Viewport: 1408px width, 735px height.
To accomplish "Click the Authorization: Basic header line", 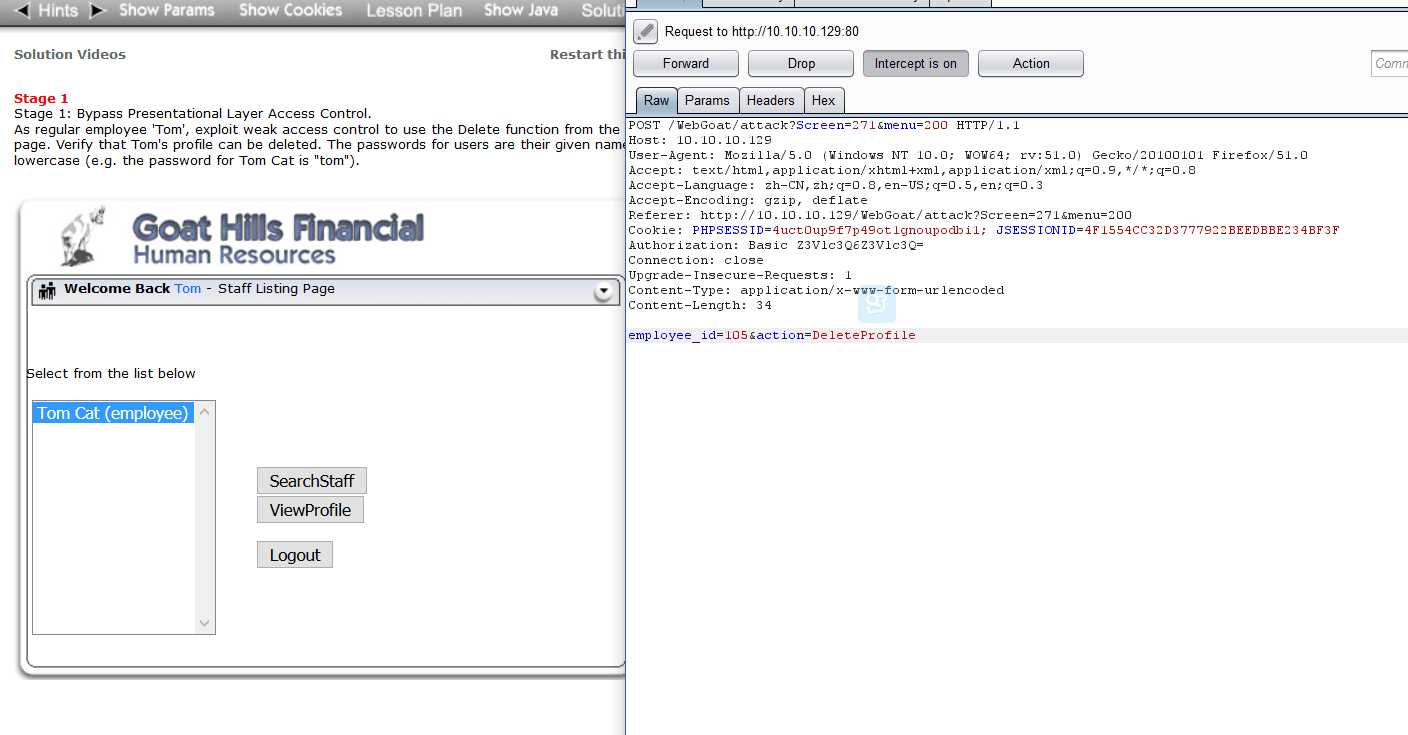I will 776,246.
